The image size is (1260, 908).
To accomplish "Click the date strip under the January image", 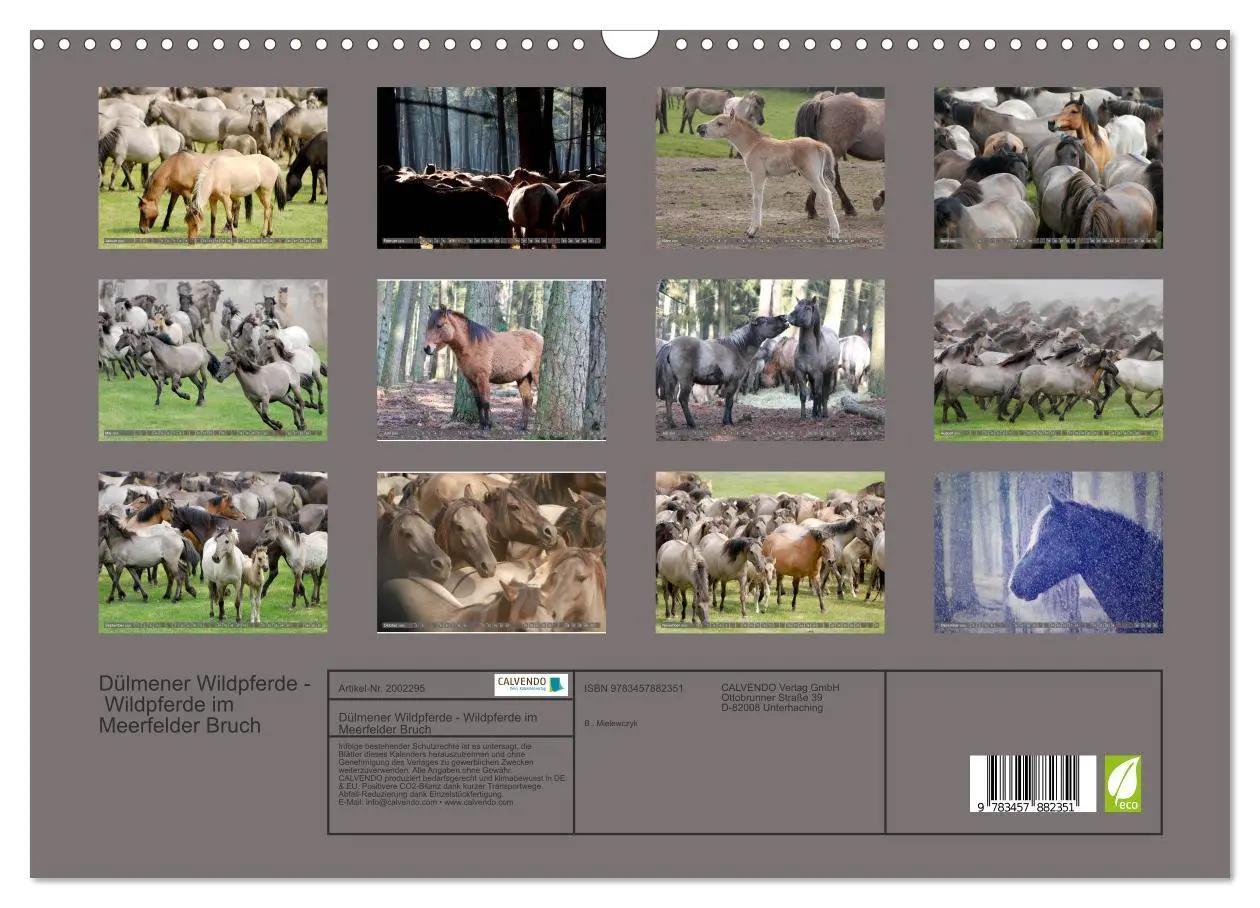I will pos(210,240).
